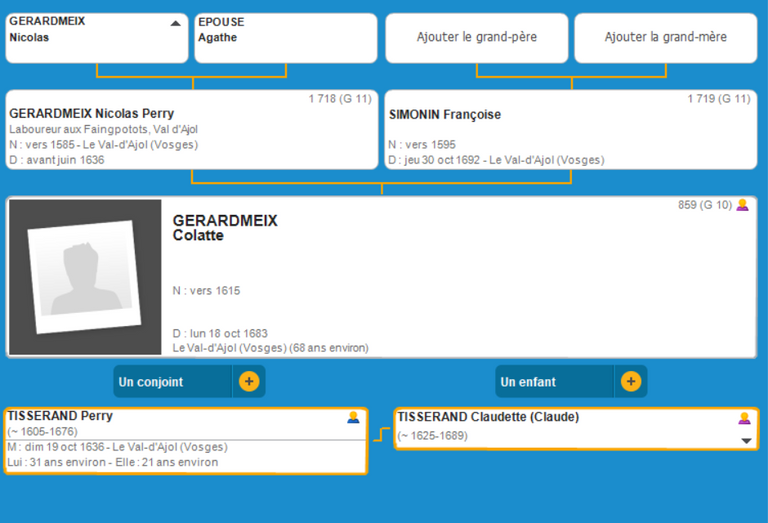Open father GERARDMEIX Nicolas Perry's card
768x523 pixels.
click(x=92, y=114)
